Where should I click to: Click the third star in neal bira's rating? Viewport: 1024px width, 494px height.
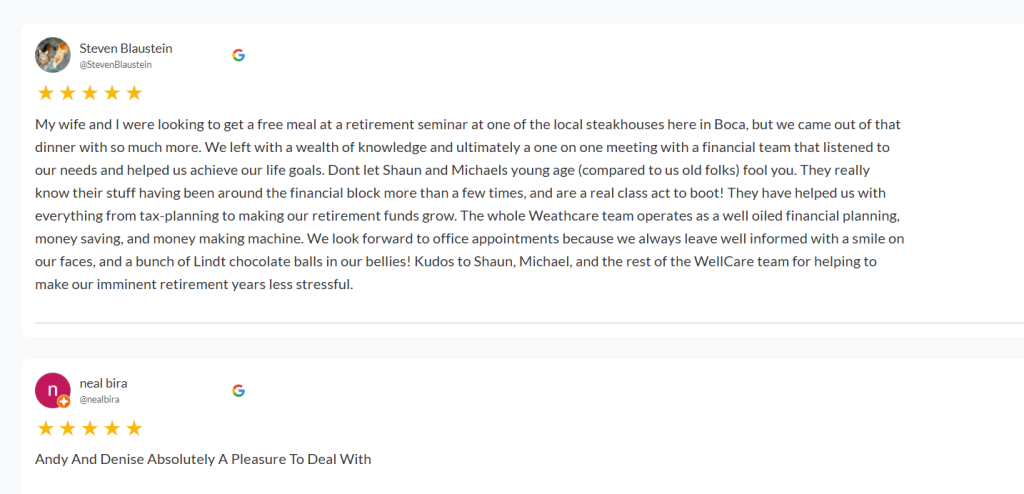pyautogui.click(x=89, y=428)
